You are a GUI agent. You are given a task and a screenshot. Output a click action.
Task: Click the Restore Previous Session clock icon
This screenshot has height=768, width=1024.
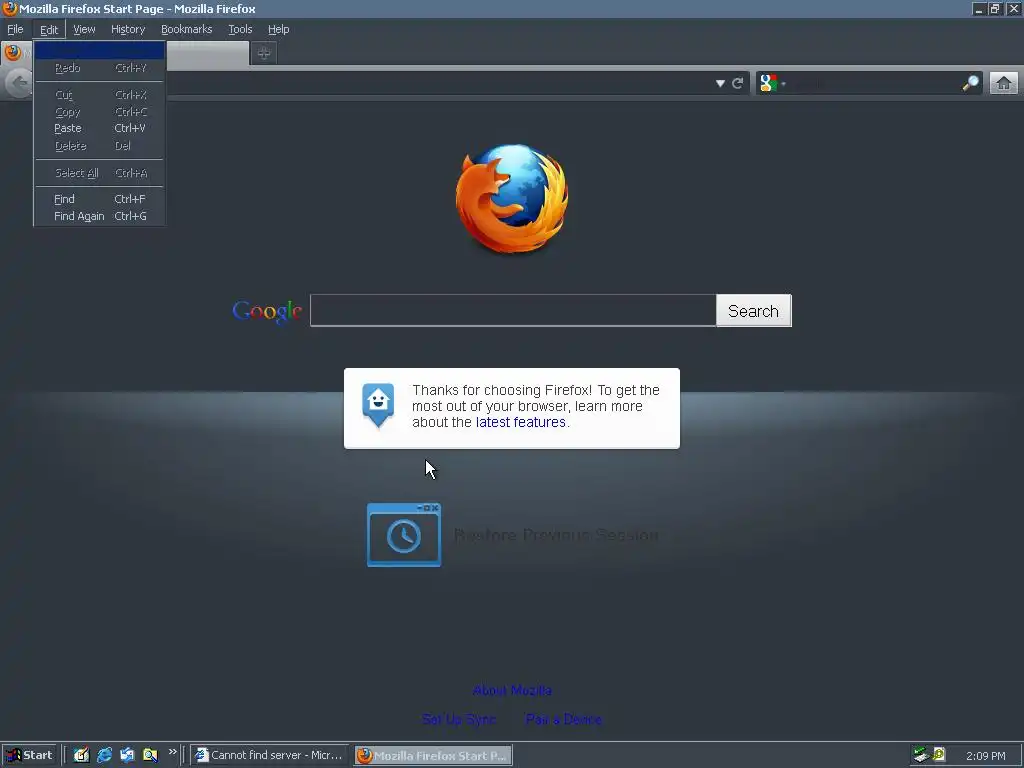point(404,535)
